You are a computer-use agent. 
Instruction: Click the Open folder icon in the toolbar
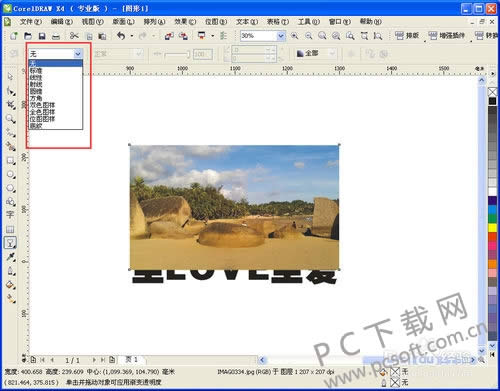coord(28,36)
